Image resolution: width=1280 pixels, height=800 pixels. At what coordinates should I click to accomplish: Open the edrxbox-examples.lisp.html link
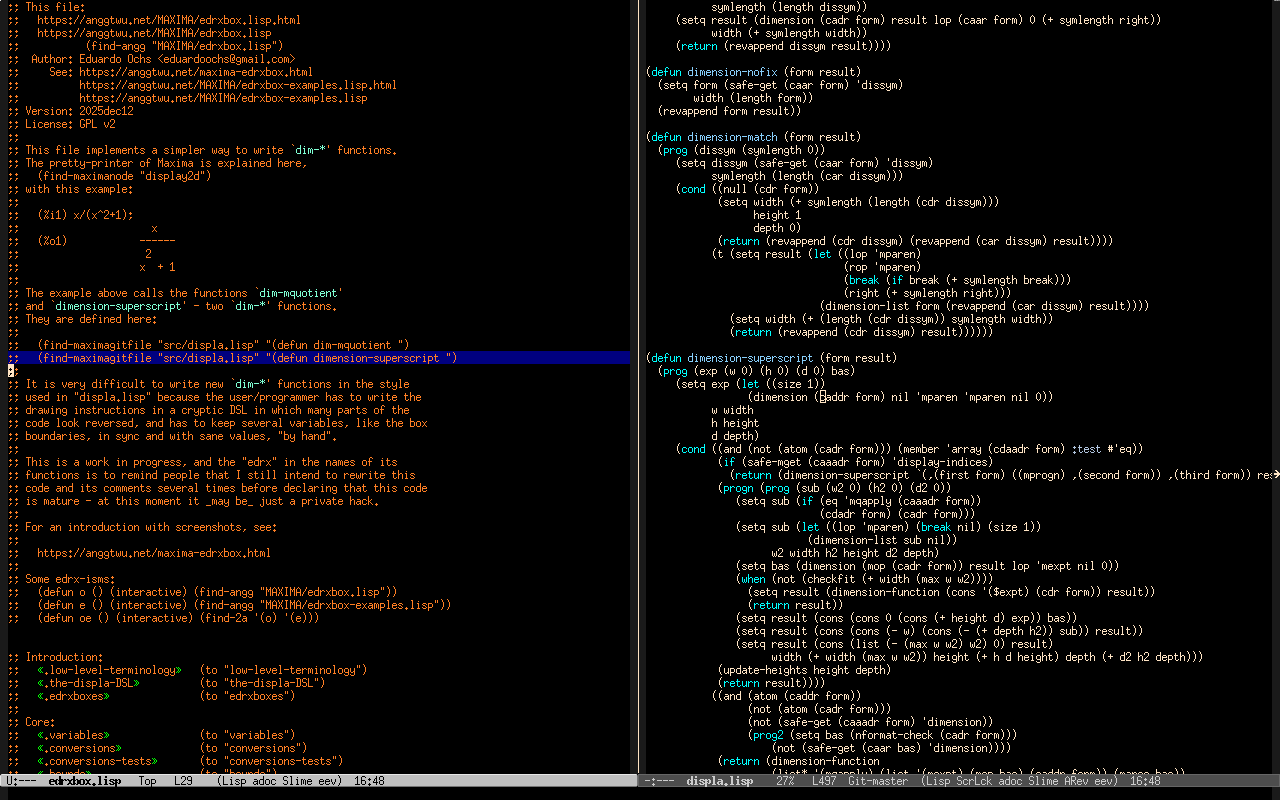[x=237, y=85]
